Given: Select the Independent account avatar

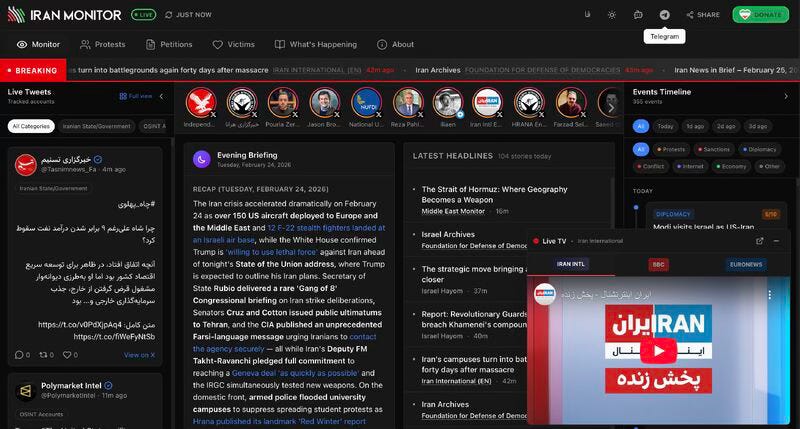Looking at the screenshot, I should [x=201, y=103].
